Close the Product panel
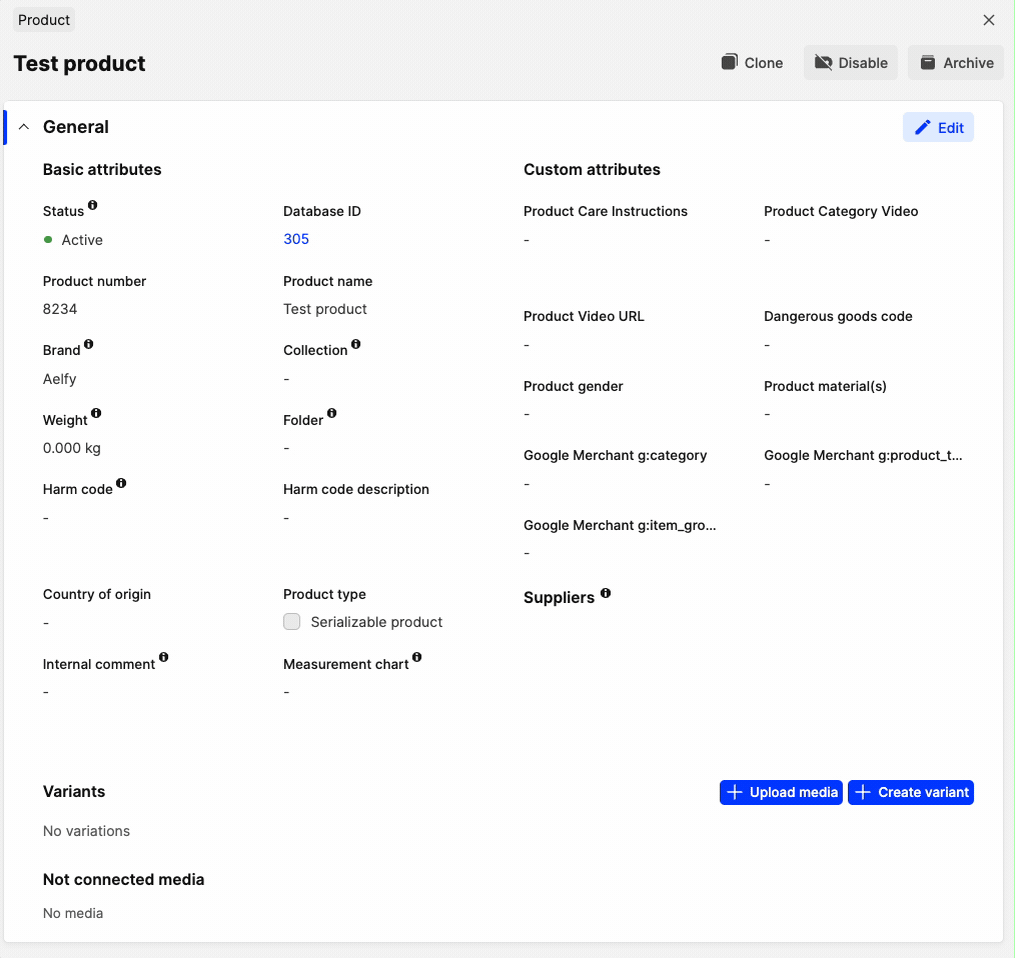 pyautogui.click(x=989, y=20)
